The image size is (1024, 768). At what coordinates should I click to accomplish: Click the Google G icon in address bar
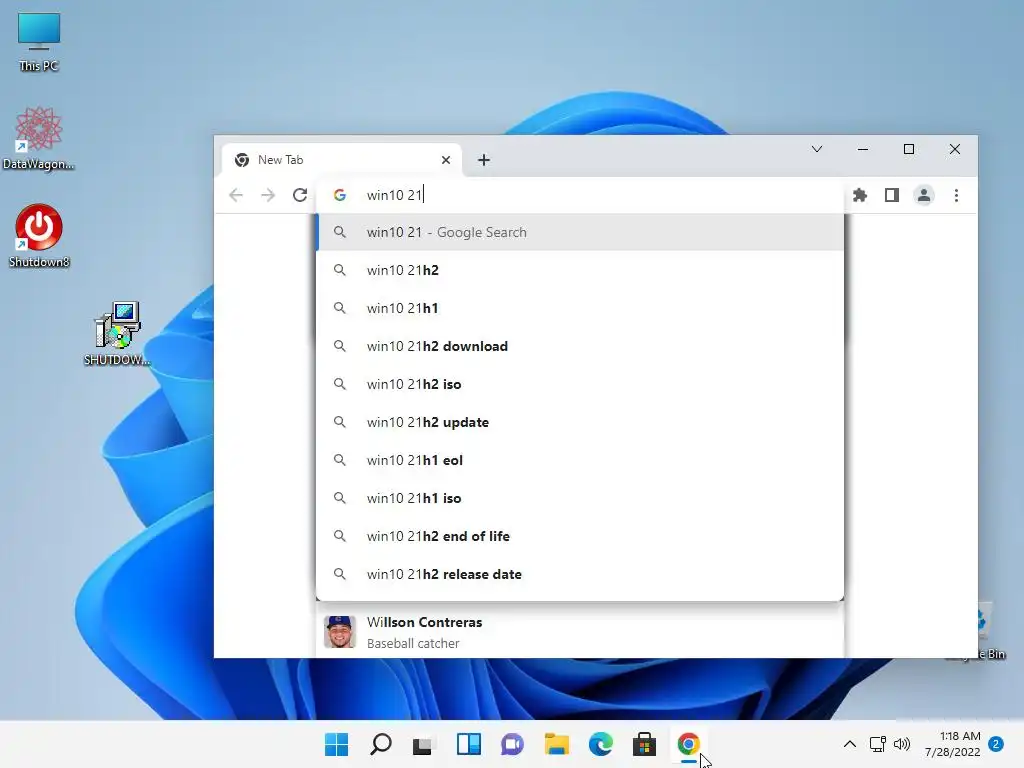[340, 195]
